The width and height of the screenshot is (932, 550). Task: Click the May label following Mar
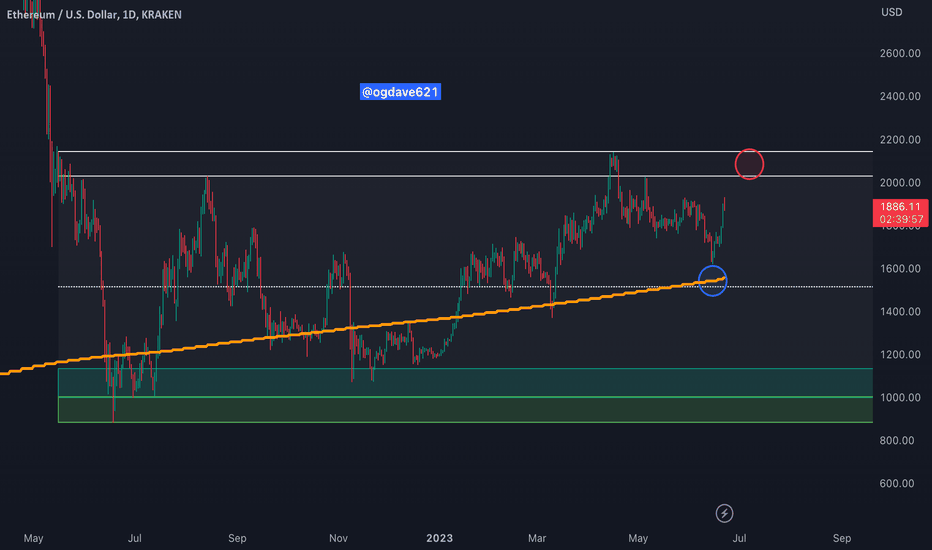click(638, 538)
